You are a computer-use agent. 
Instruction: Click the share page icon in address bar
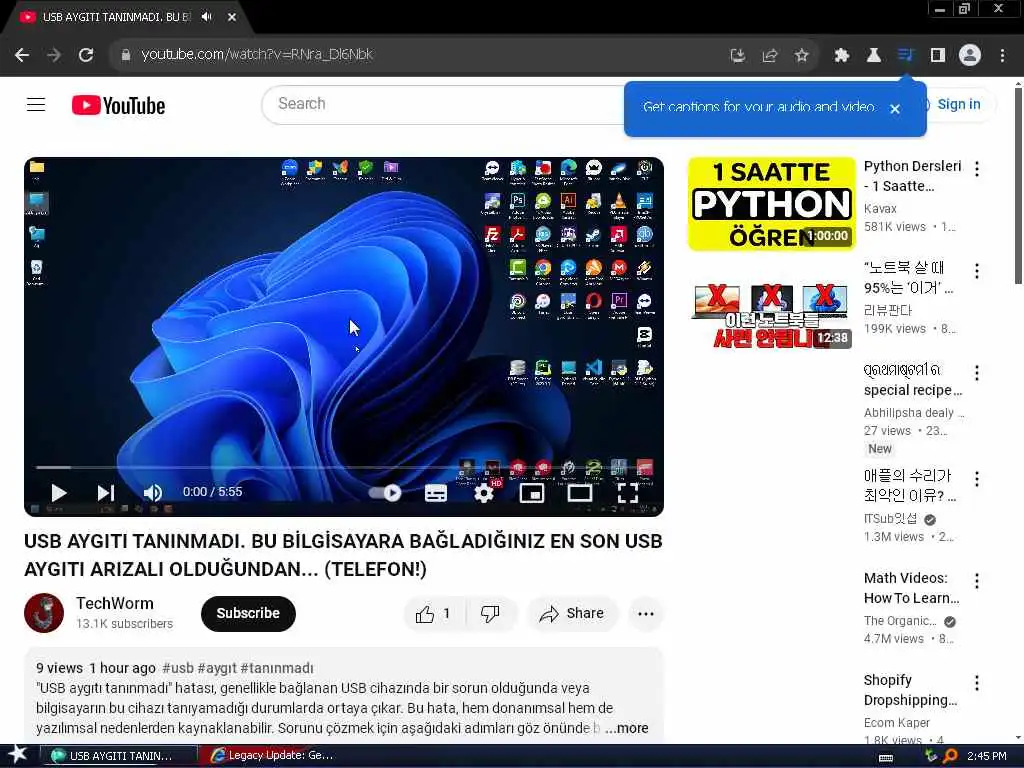pyautogui.click(x=770, y=56)
